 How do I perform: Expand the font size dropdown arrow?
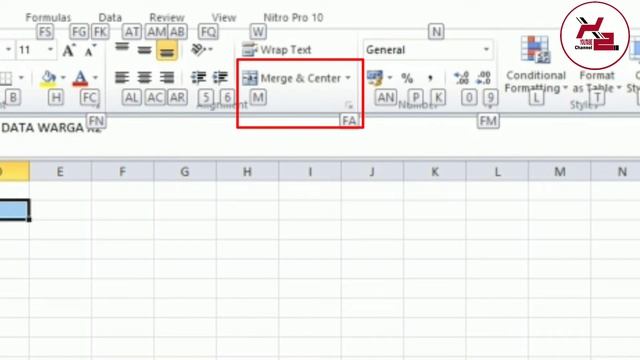click(50, 50)
